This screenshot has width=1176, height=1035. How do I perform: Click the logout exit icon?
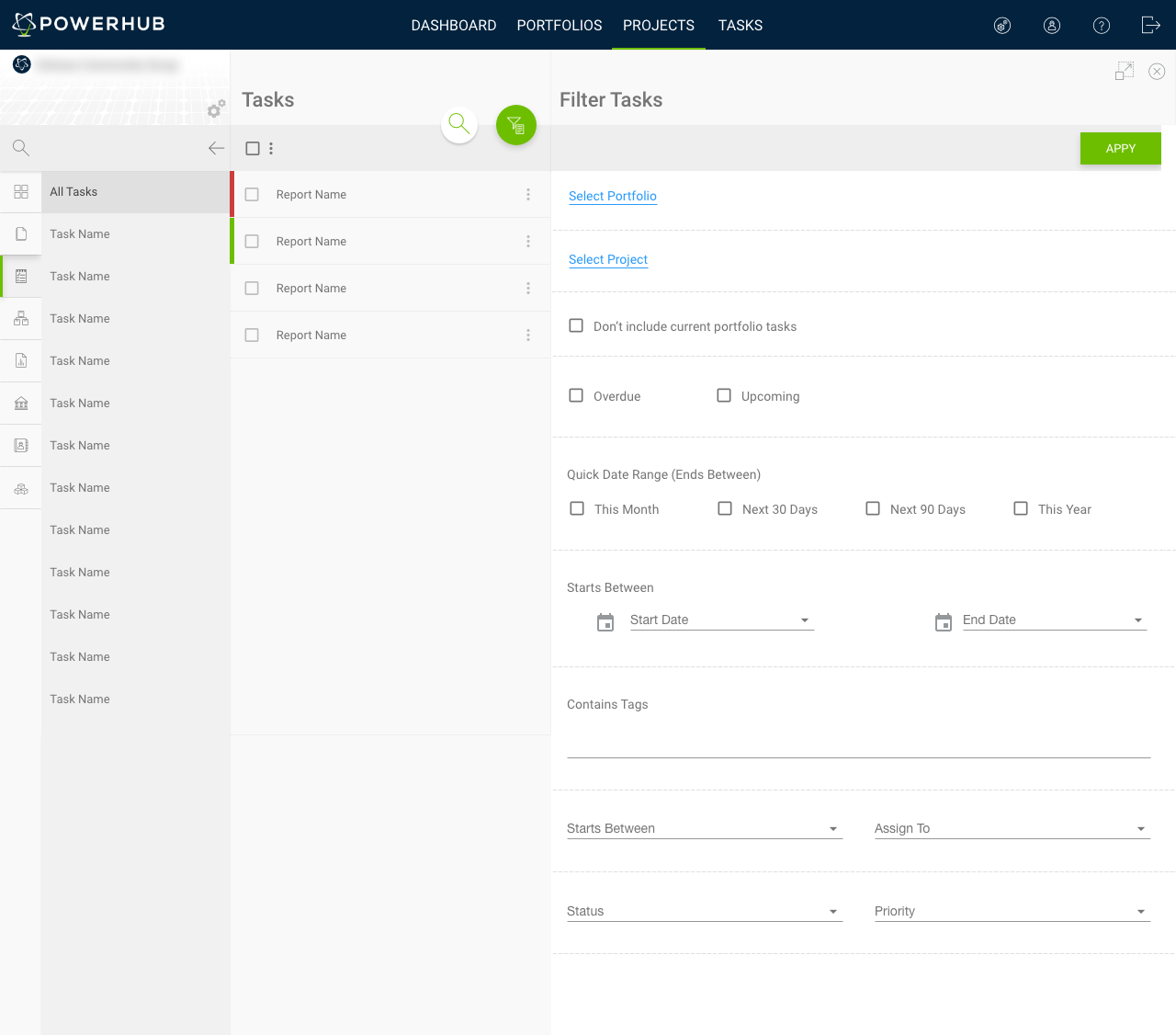[x=1151, y=25]
